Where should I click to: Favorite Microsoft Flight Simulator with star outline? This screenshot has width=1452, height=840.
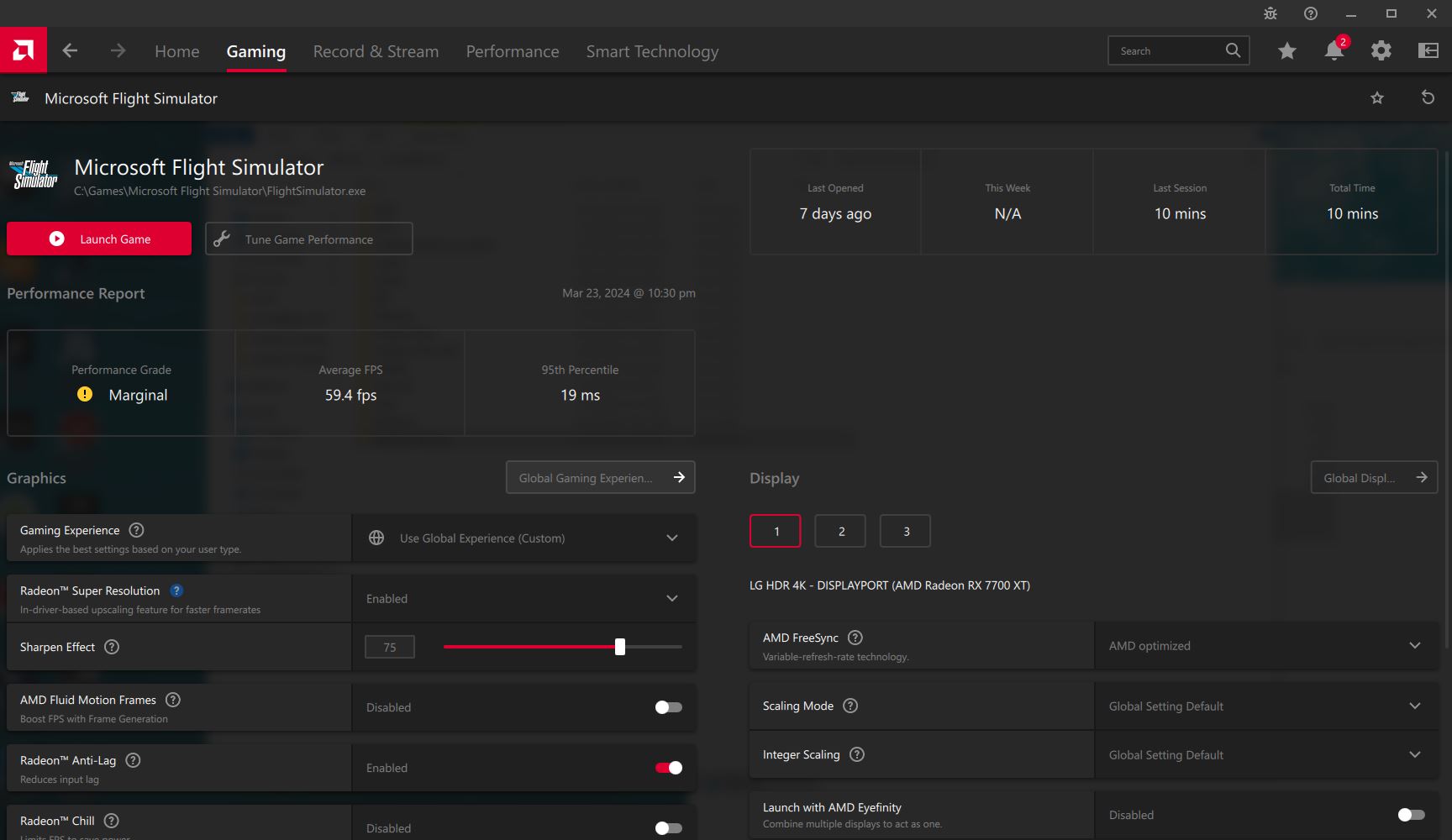tap(1377, 98)
